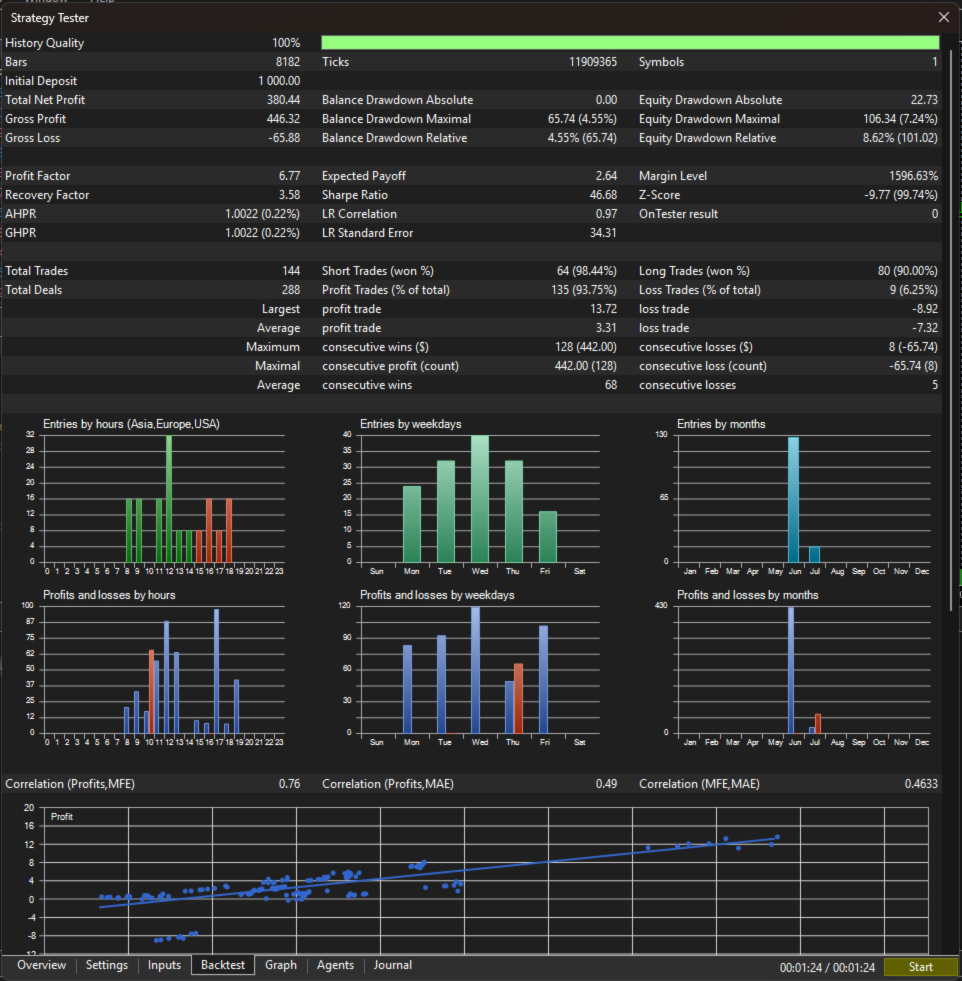Click the Jun bar in Entries by months
Viewport: 962px width, 981px height.
794,499
